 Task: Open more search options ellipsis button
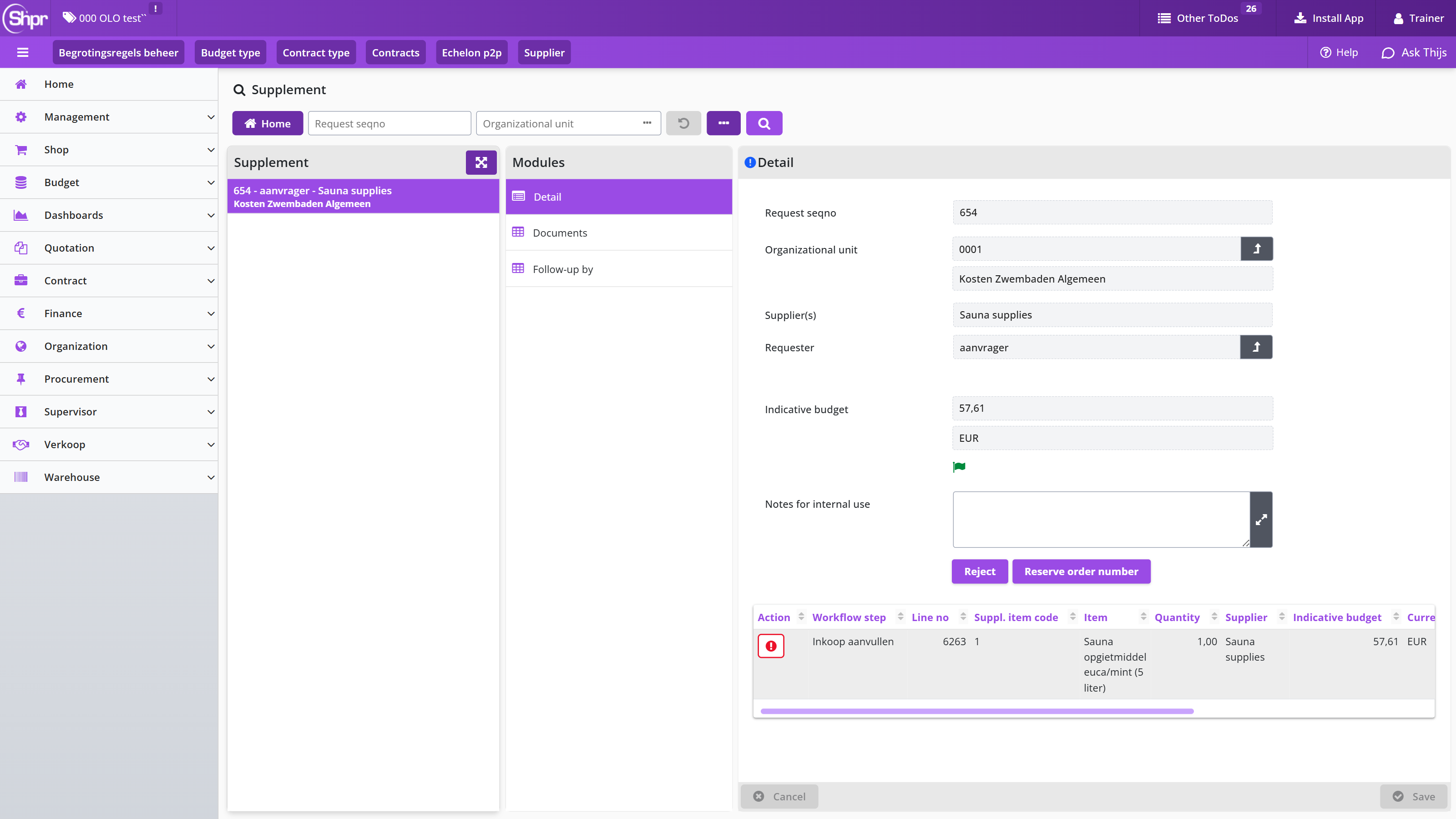(723, 123)
